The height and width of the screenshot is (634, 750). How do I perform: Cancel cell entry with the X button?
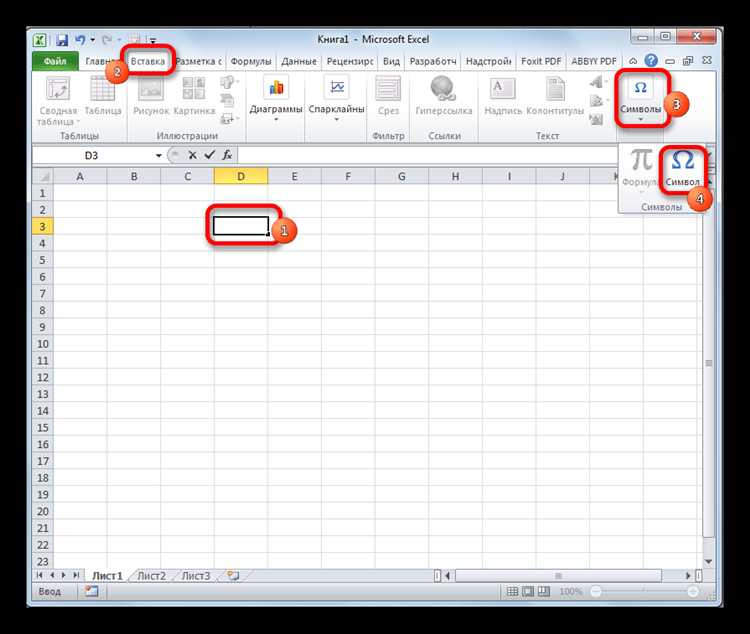click(x=192, y=155)
